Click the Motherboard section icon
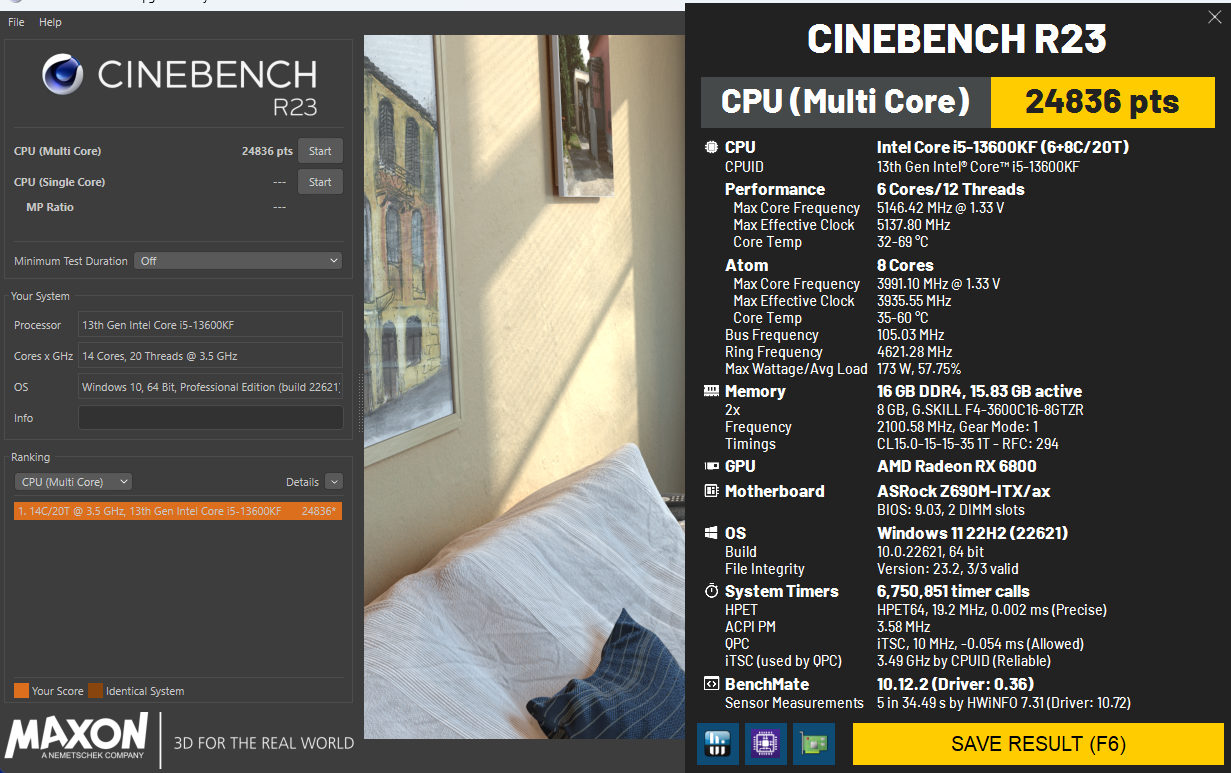The width and height of the screenshot is (1231, 773). (711, 491)
